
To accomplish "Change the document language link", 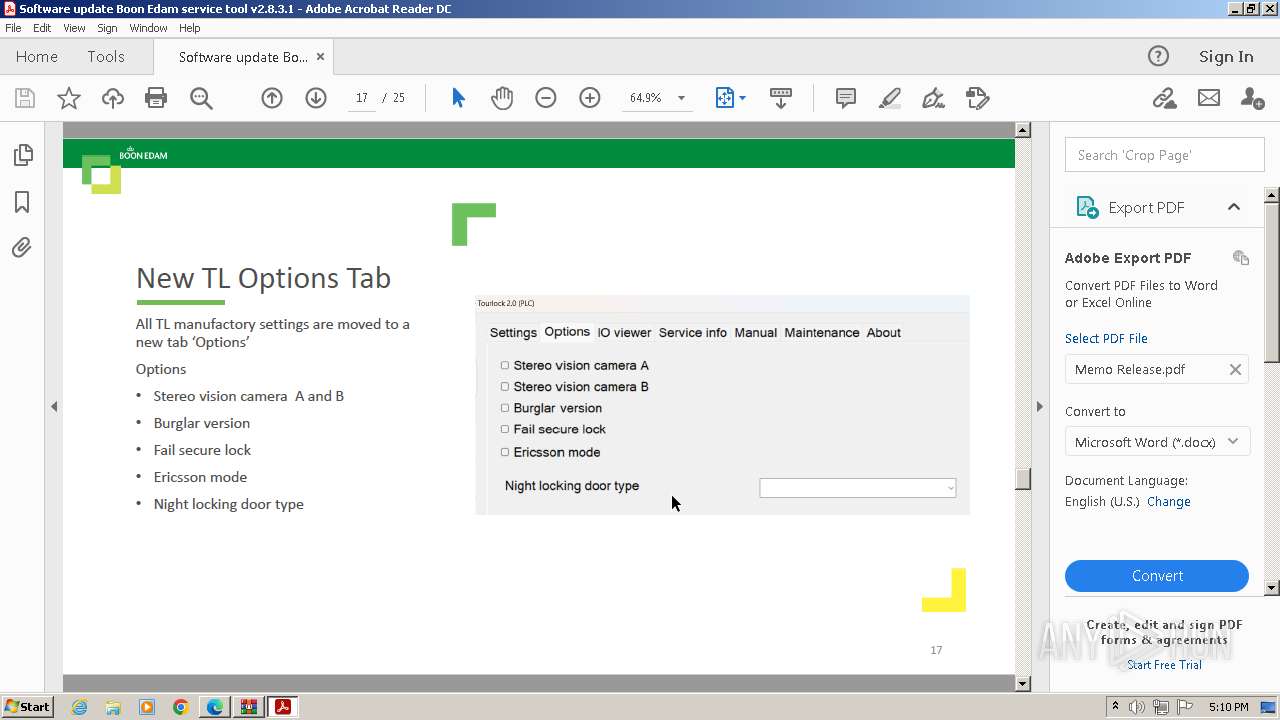I will pyautogui.click(x=1169, y=502).
